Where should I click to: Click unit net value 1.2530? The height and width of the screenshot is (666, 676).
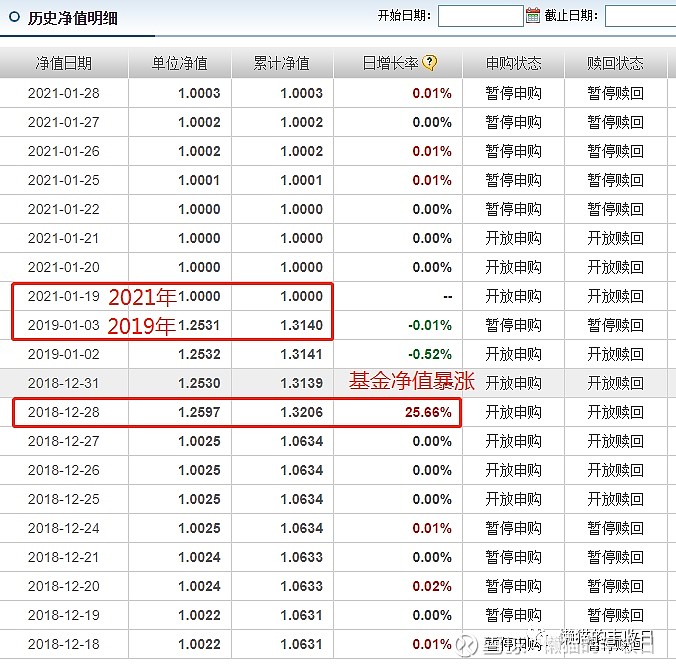[199, 383]
